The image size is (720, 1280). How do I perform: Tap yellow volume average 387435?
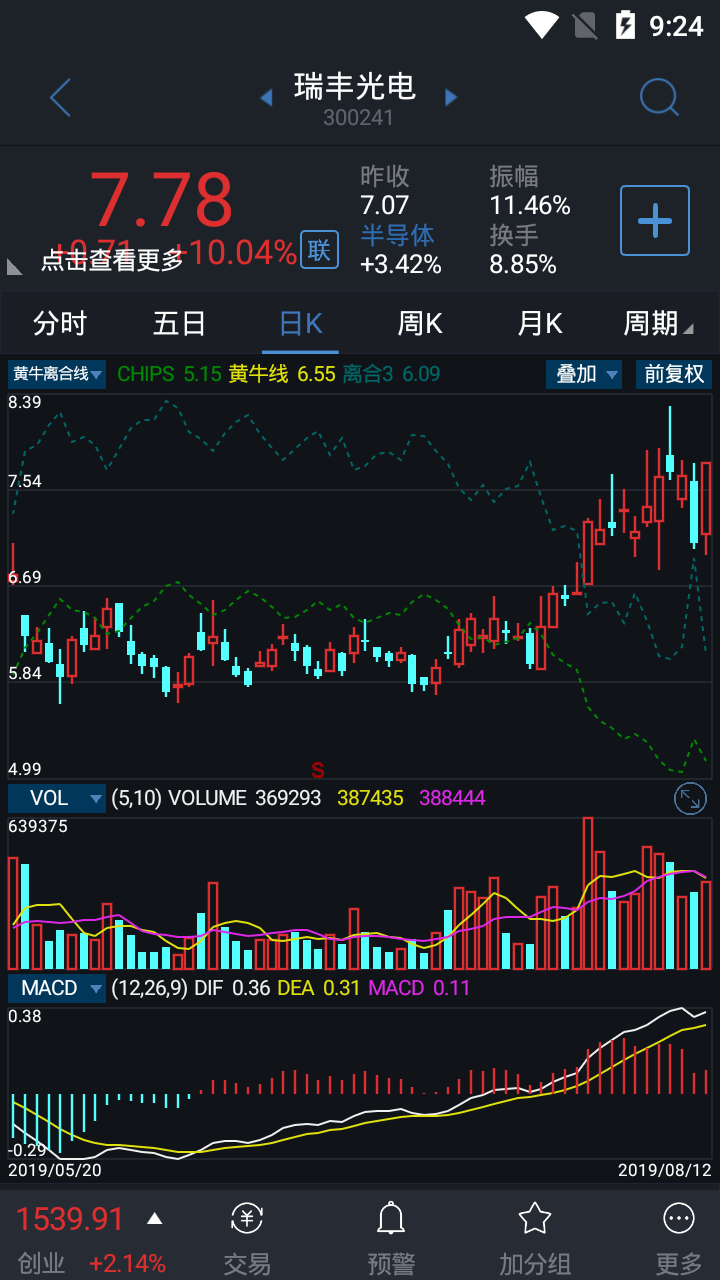coord(370,798)
